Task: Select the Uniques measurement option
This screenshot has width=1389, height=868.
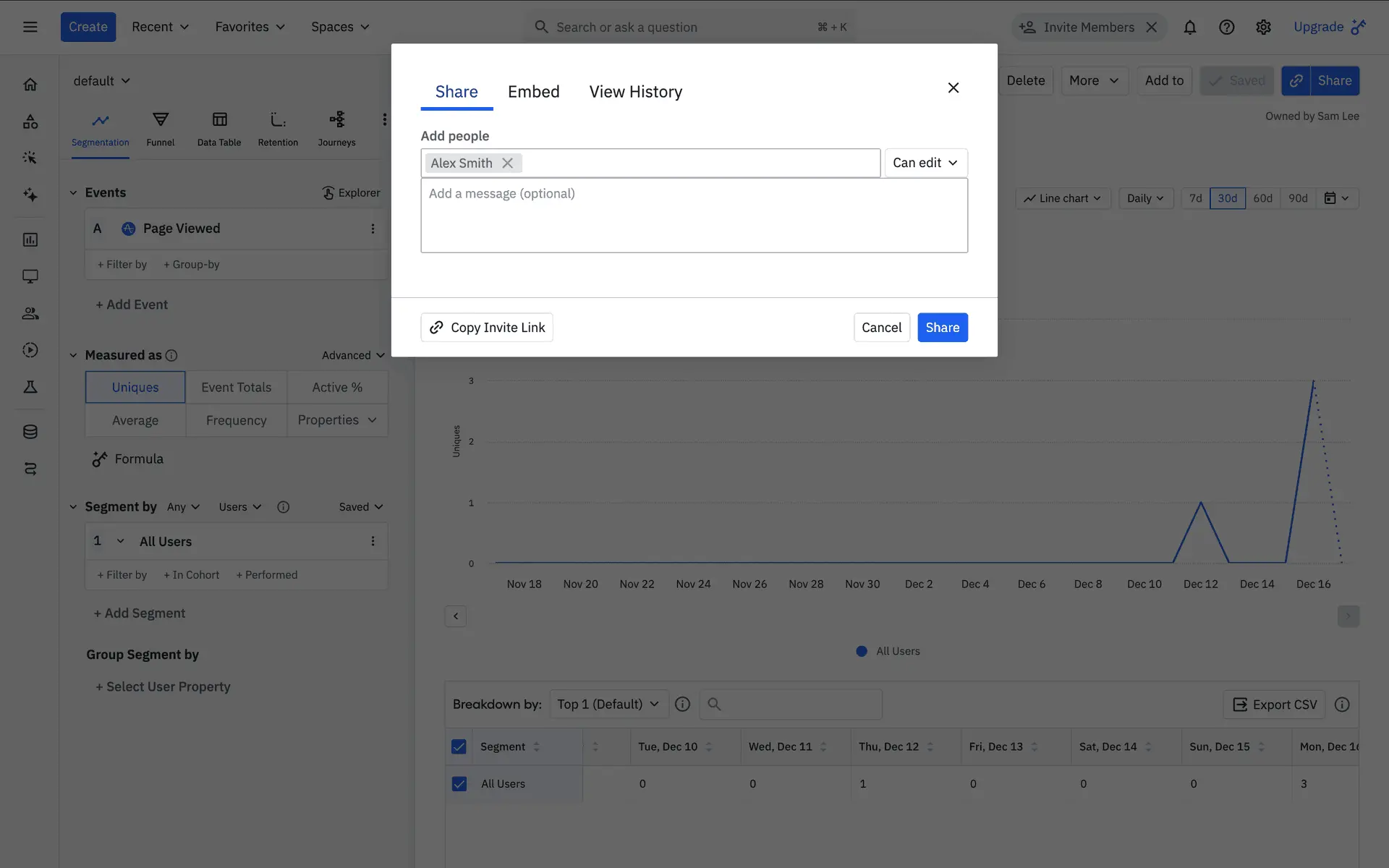Action: coord(135,388)
